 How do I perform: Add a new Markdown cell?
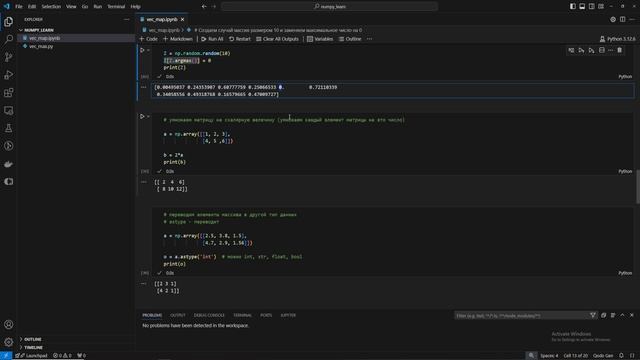pos(178,39)
